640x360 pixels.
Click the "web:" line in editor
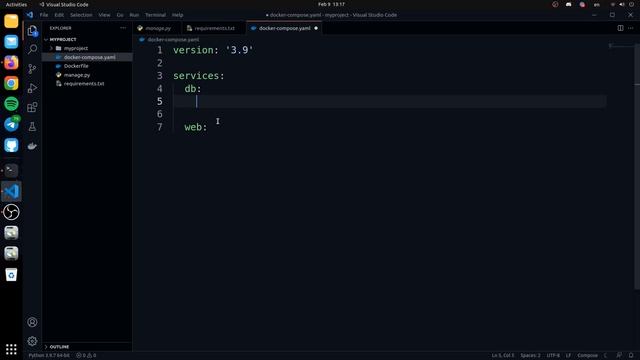tap(196, 127)
